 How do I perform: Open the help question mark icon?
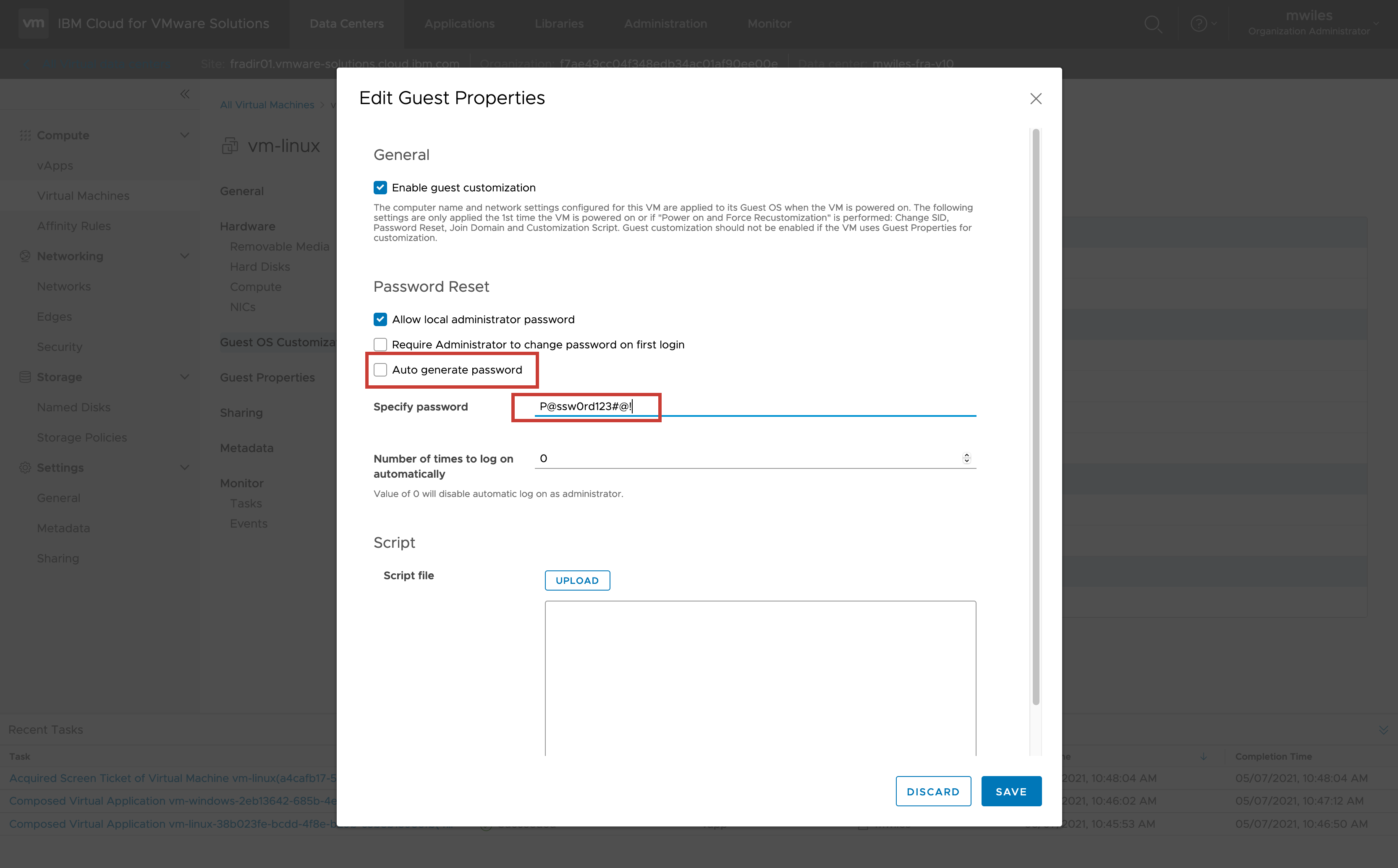1198,24
